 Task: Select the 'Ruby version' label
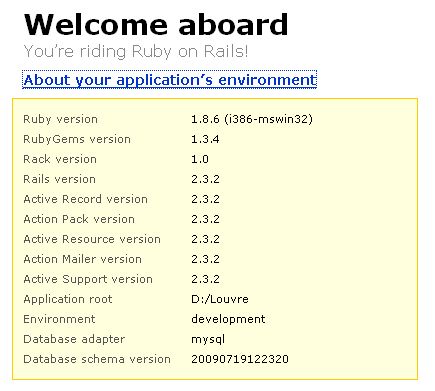pyautogui.click(x=60, y=119)
